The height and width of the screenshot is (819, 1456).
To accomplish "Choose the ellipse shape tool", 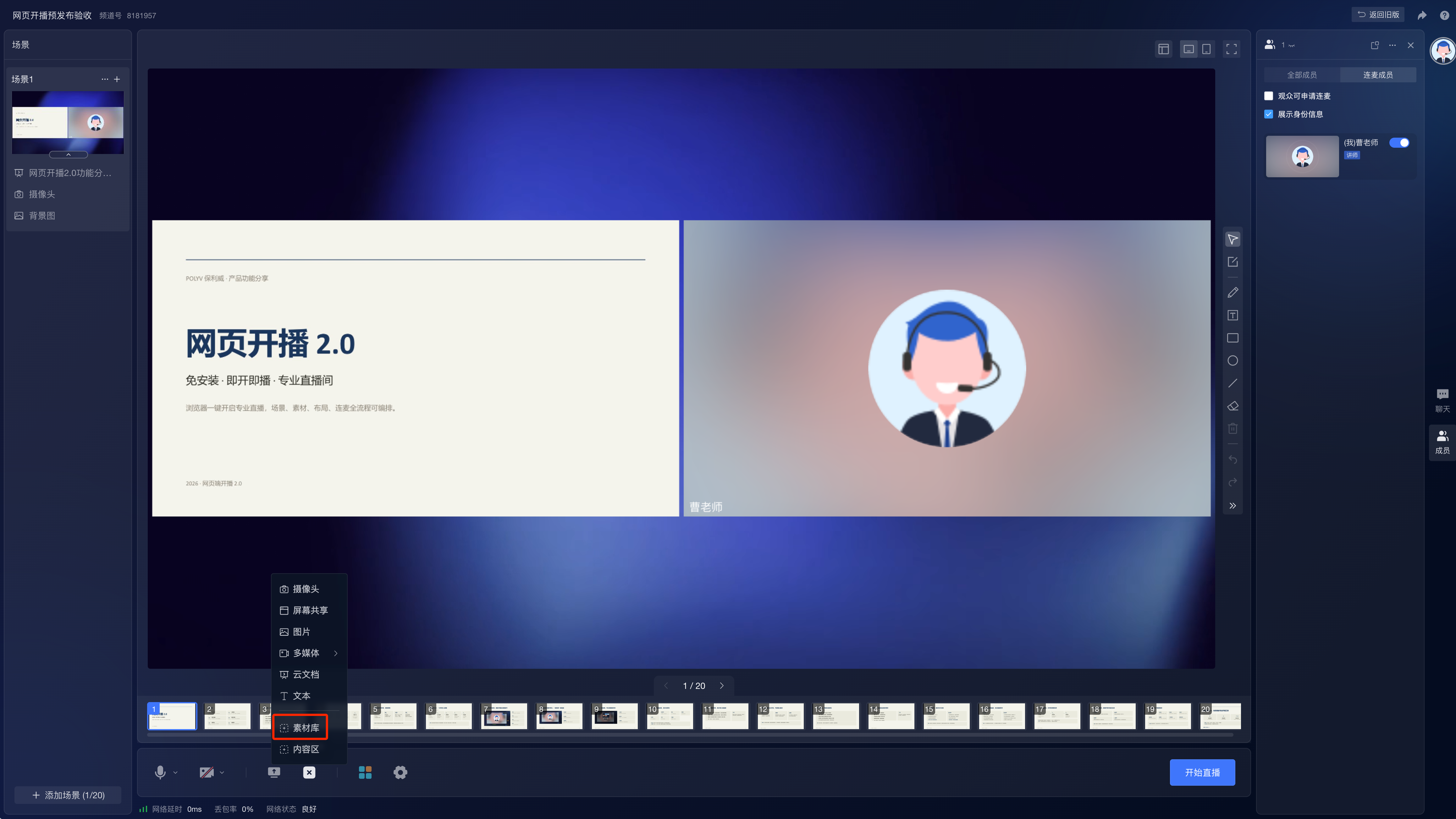I will click(1233, 360).
